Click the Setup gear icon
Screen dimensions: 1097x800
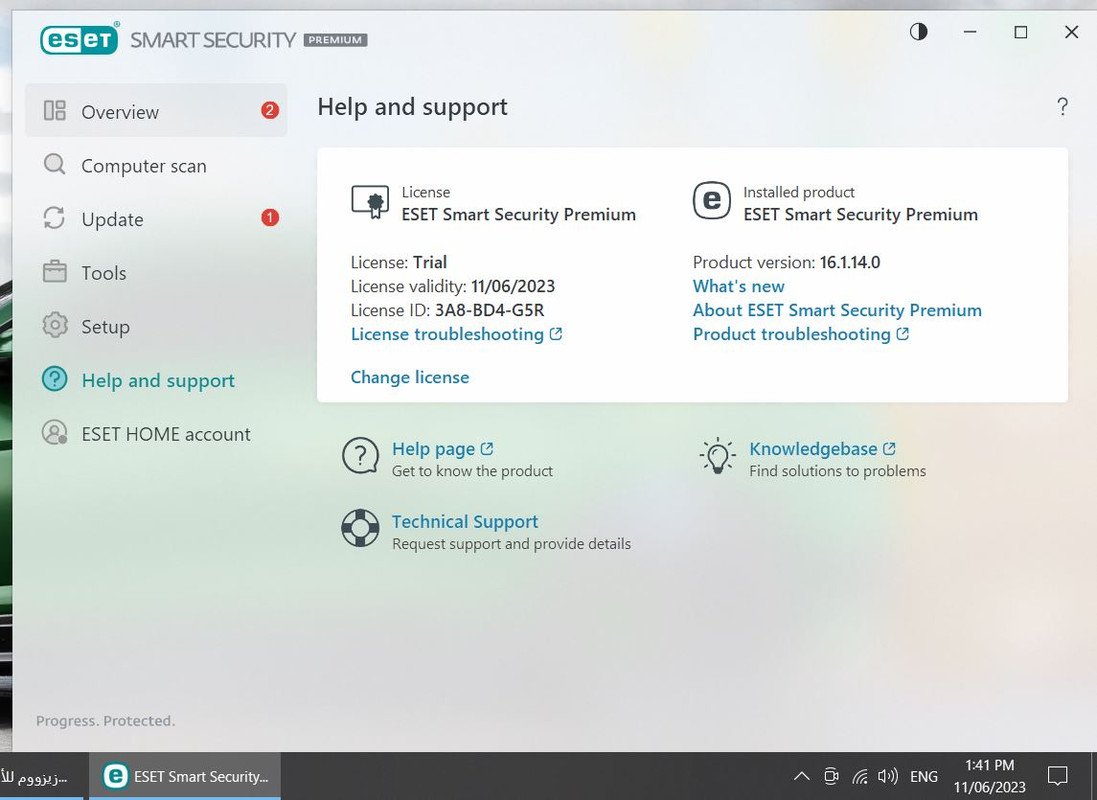tap(55, 325)
